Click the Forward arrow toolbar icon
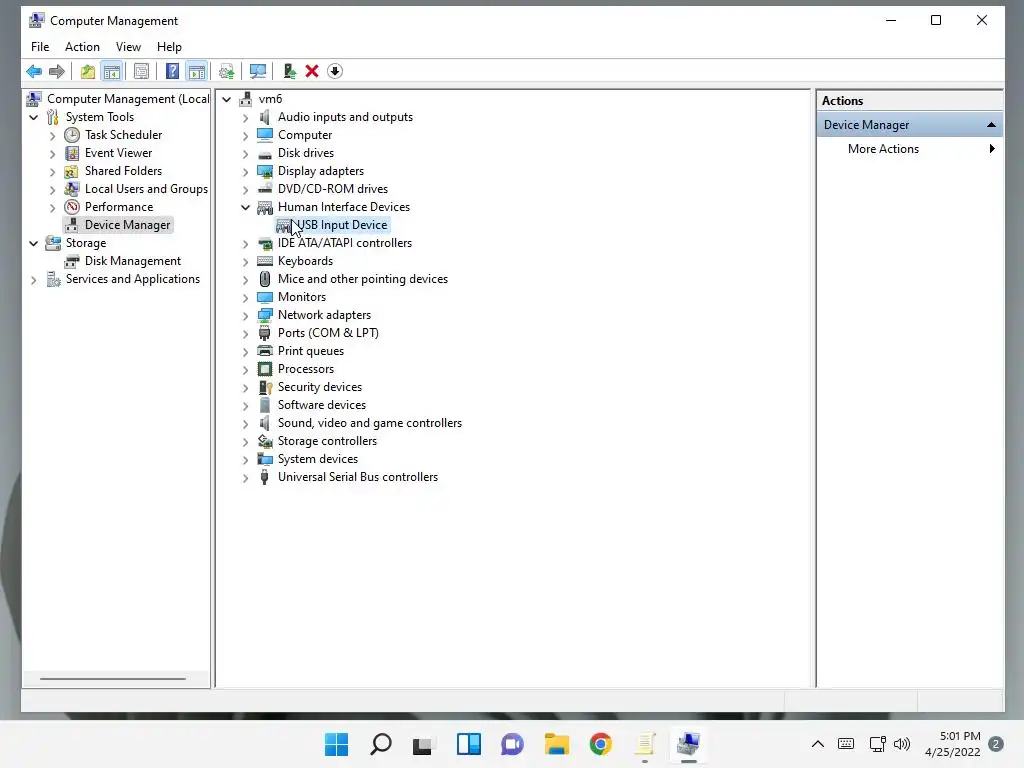The height and width of the screenshot is (768, 1024). pyautogui.click(x=57, y=71)
